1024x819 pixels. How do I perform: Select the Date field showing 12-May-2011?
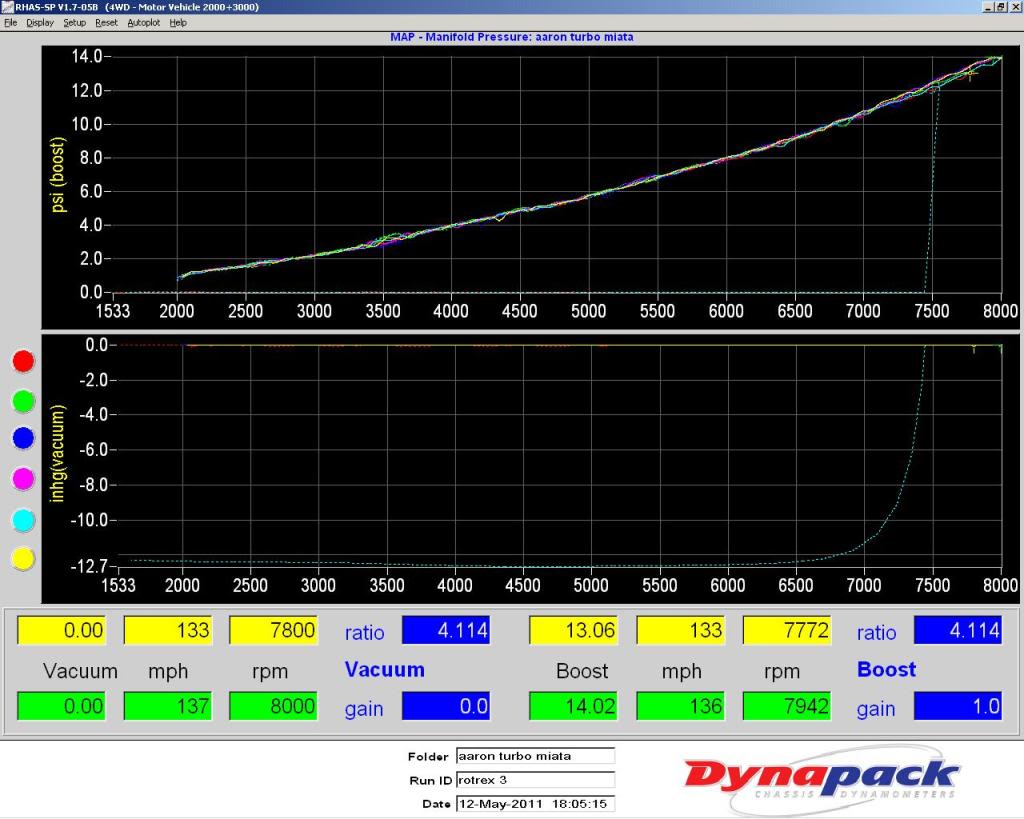[x=535, y=804]
